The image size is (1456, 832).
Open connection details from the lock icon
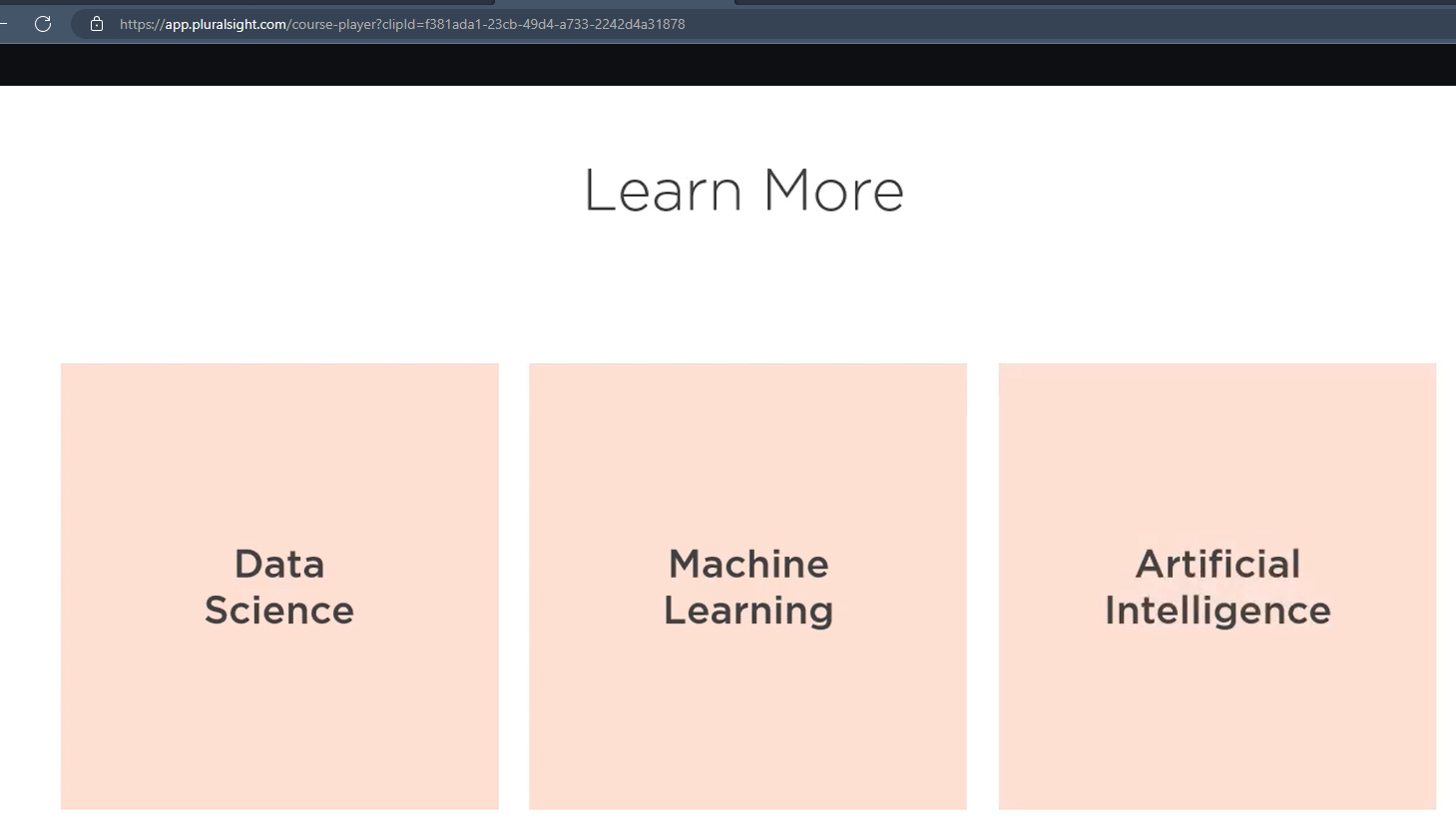[96, 23]
